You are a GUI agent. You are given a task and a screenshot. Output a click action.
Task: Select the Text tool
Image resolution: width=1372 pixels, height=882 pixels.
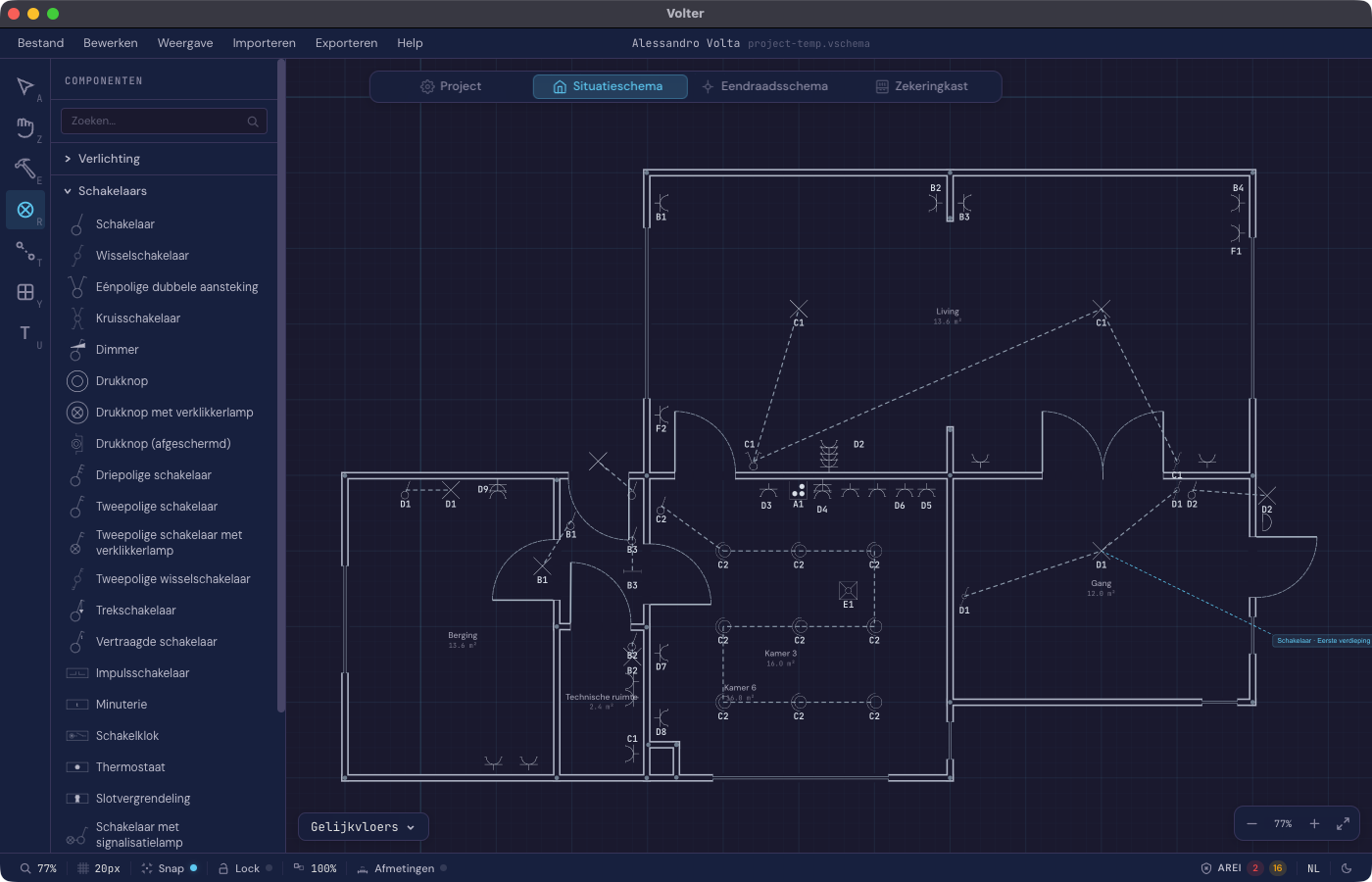[x=25, y=333]
